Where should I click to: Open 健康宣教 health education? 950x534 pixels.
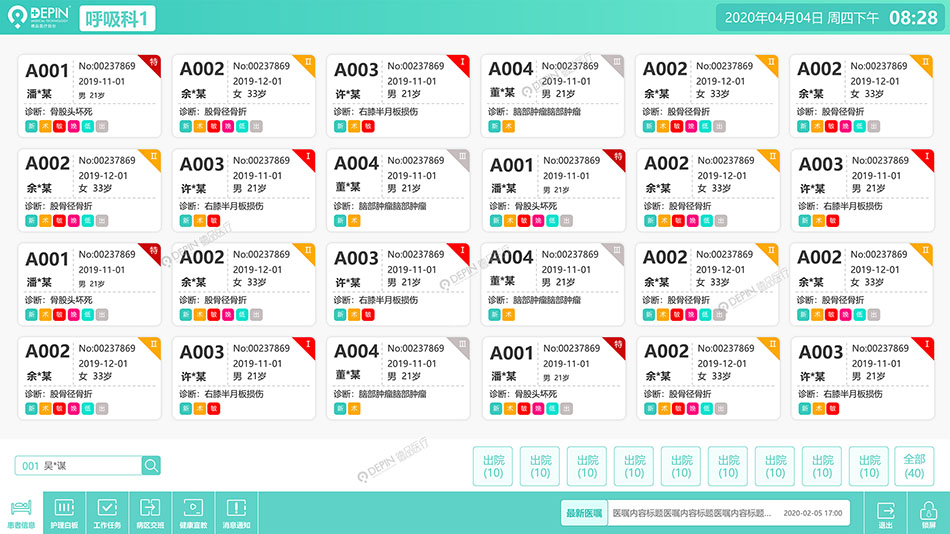[x=193, y=512]
